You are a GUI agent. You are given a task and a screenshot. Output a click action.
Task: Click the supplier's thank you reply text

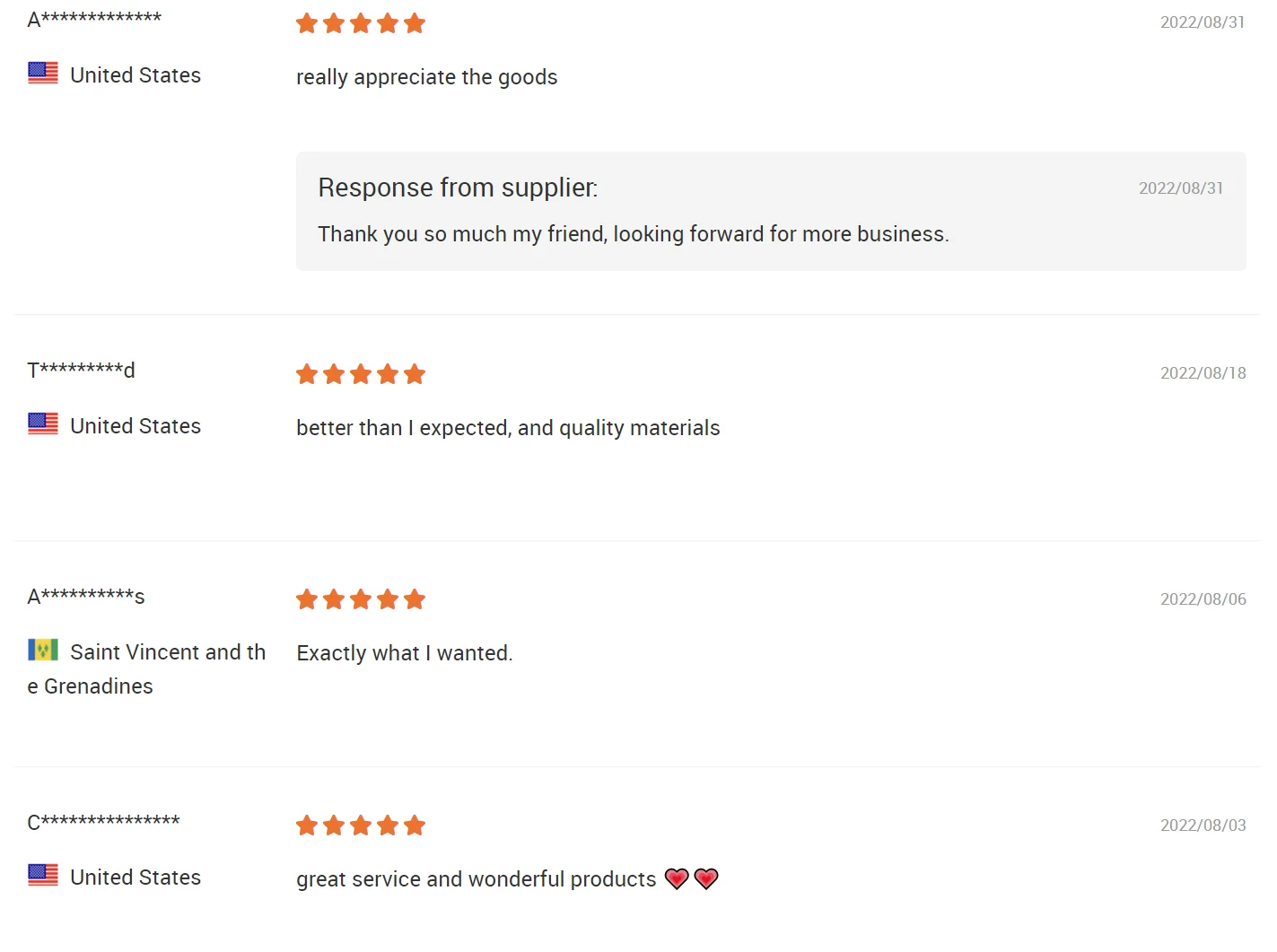tap(633, 234)
